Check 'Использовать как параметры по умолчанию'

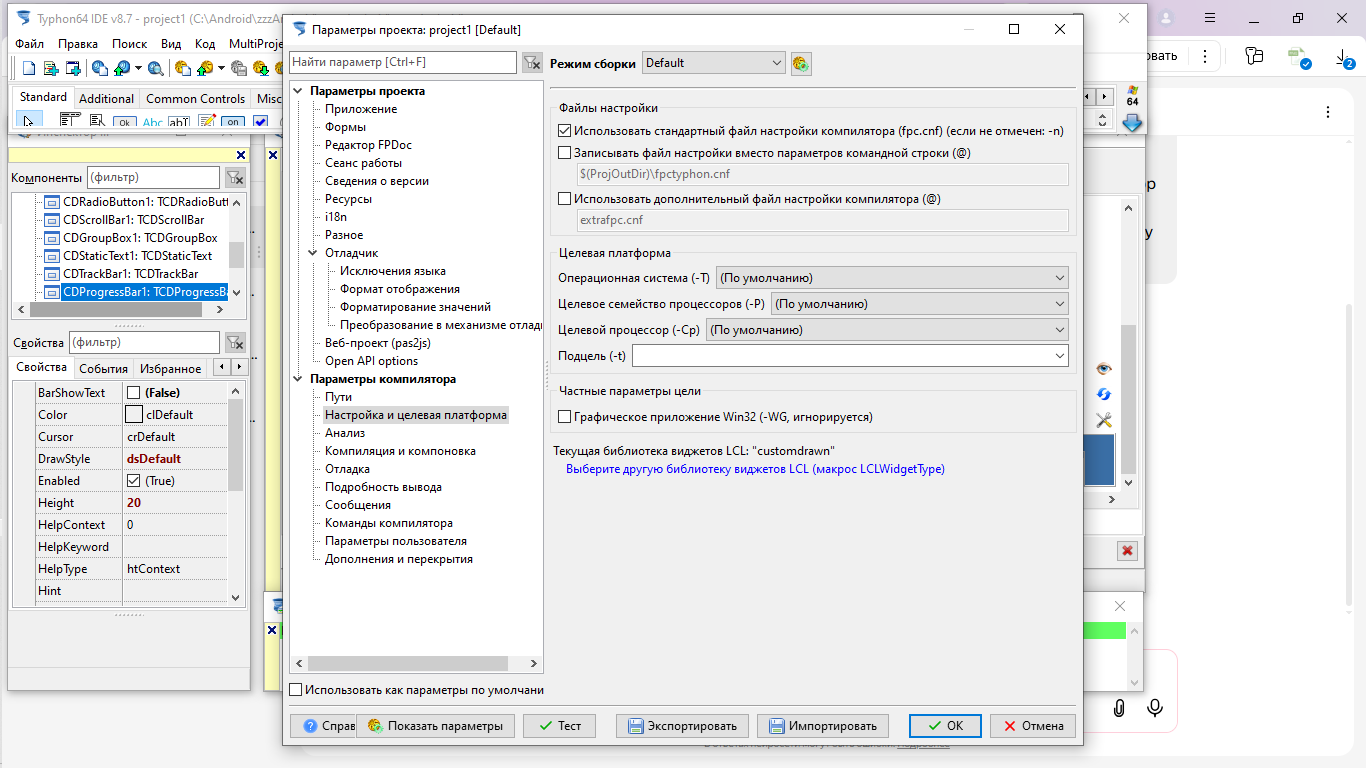pyautogui.click(x=295, y=690)
